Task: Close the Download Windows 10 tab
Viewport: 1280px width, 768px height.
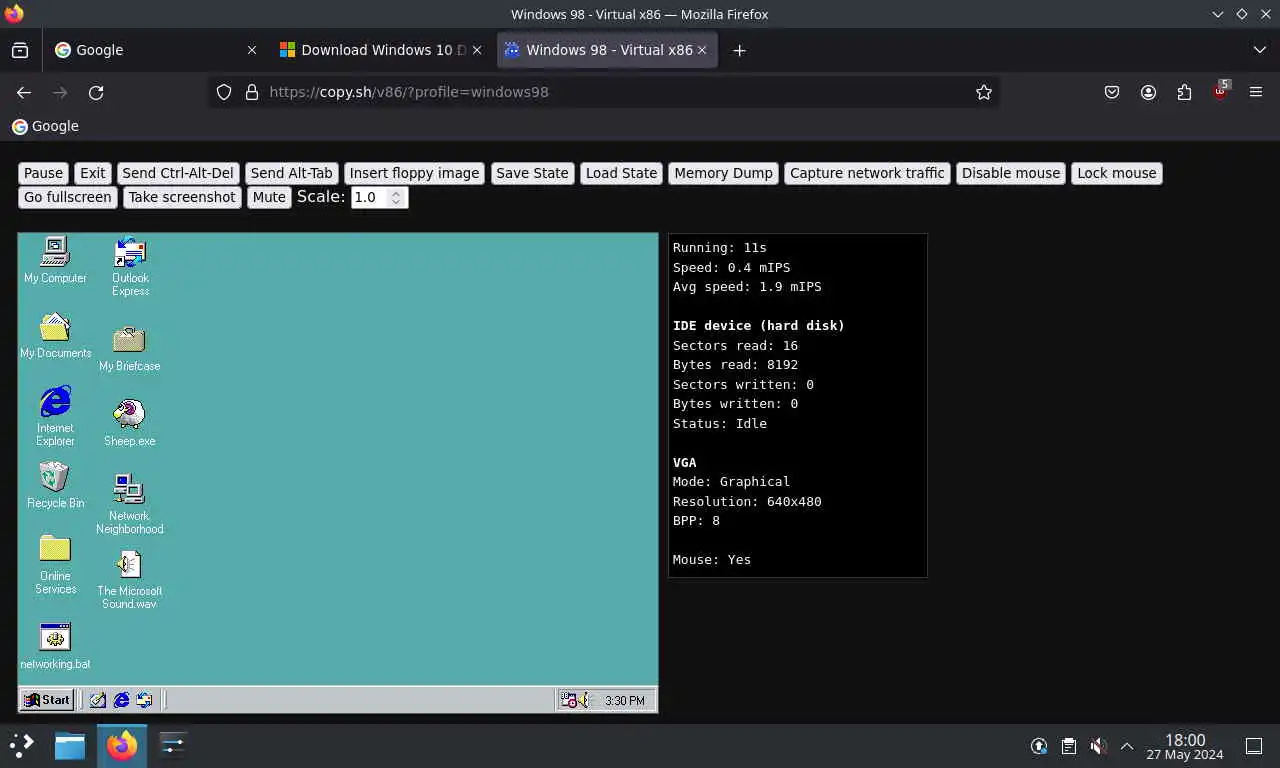Action: point(477,50)
